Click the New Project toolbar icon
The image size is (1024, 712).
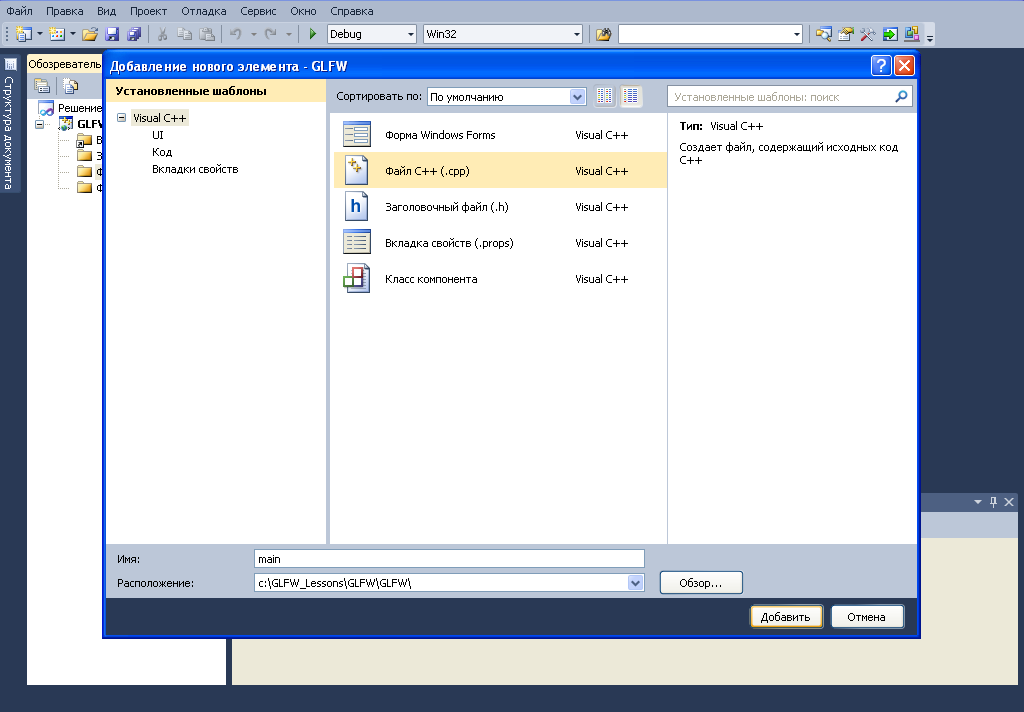(24, 34)
